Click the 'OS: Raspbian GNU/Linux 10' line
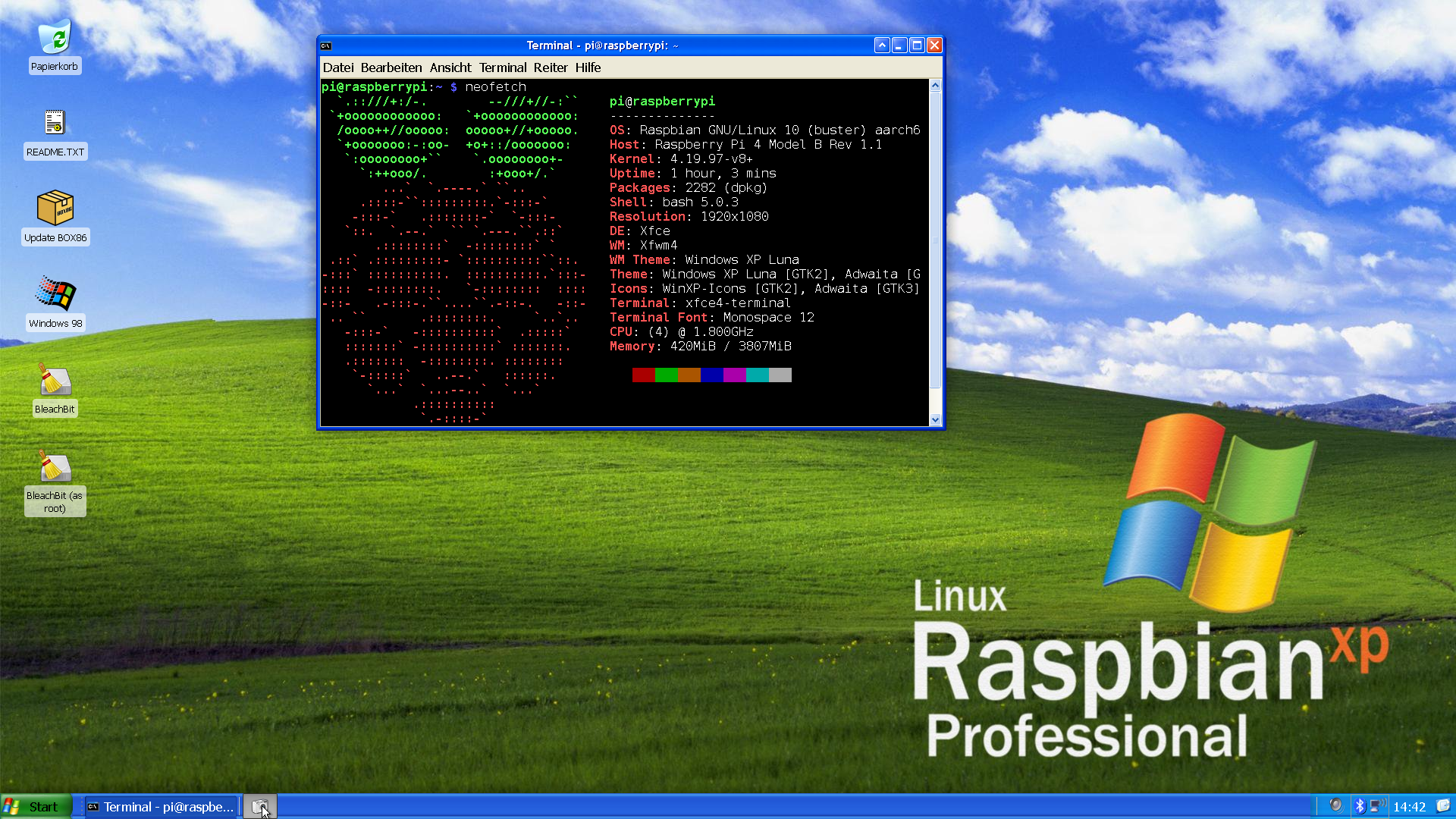1456x819 pixels. (x=764, y=130)
